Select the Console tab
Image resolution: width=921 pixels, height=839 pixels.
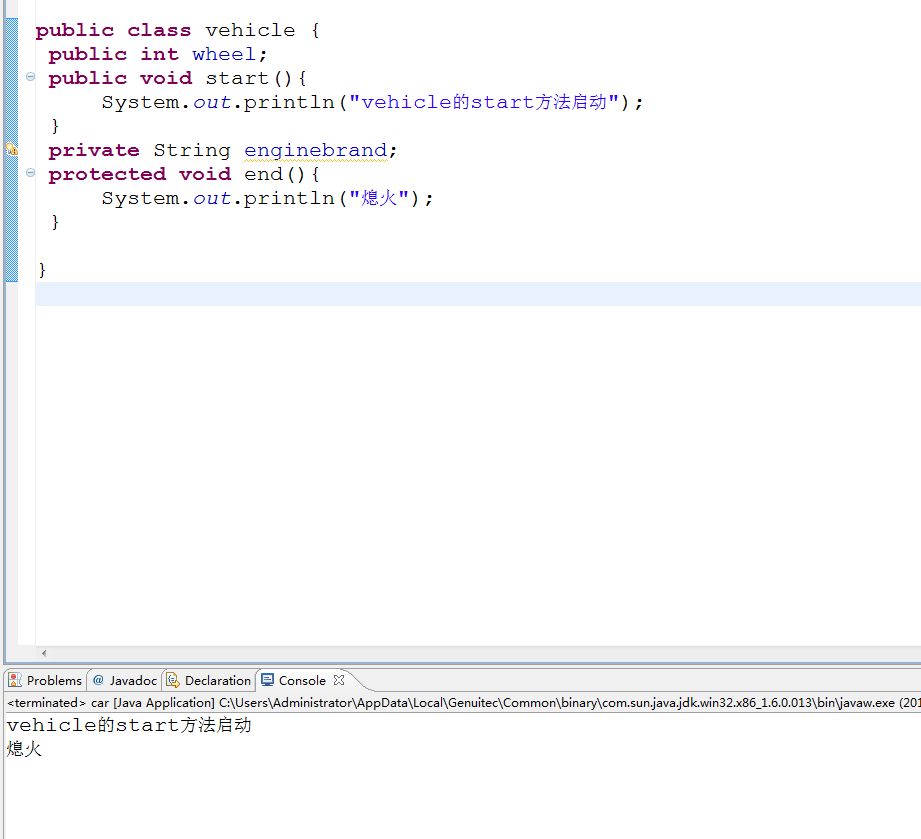point(302,680)
